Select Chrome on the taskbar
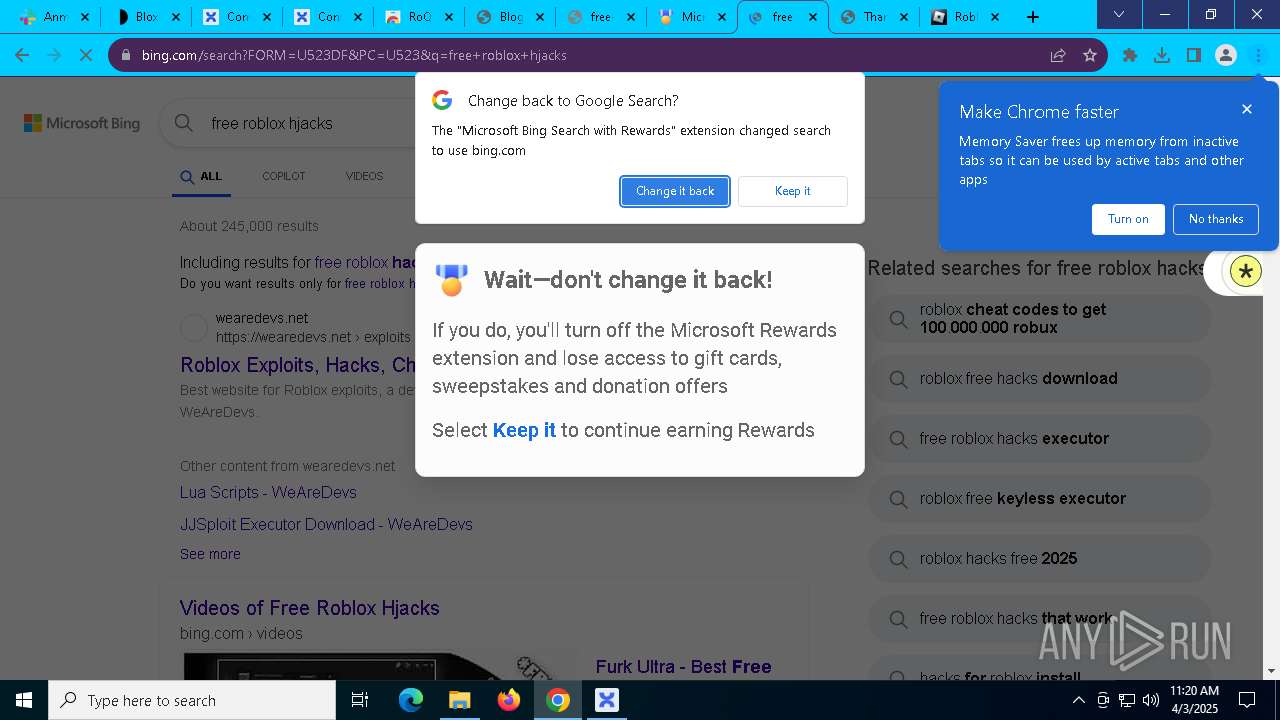 (558, 700)
